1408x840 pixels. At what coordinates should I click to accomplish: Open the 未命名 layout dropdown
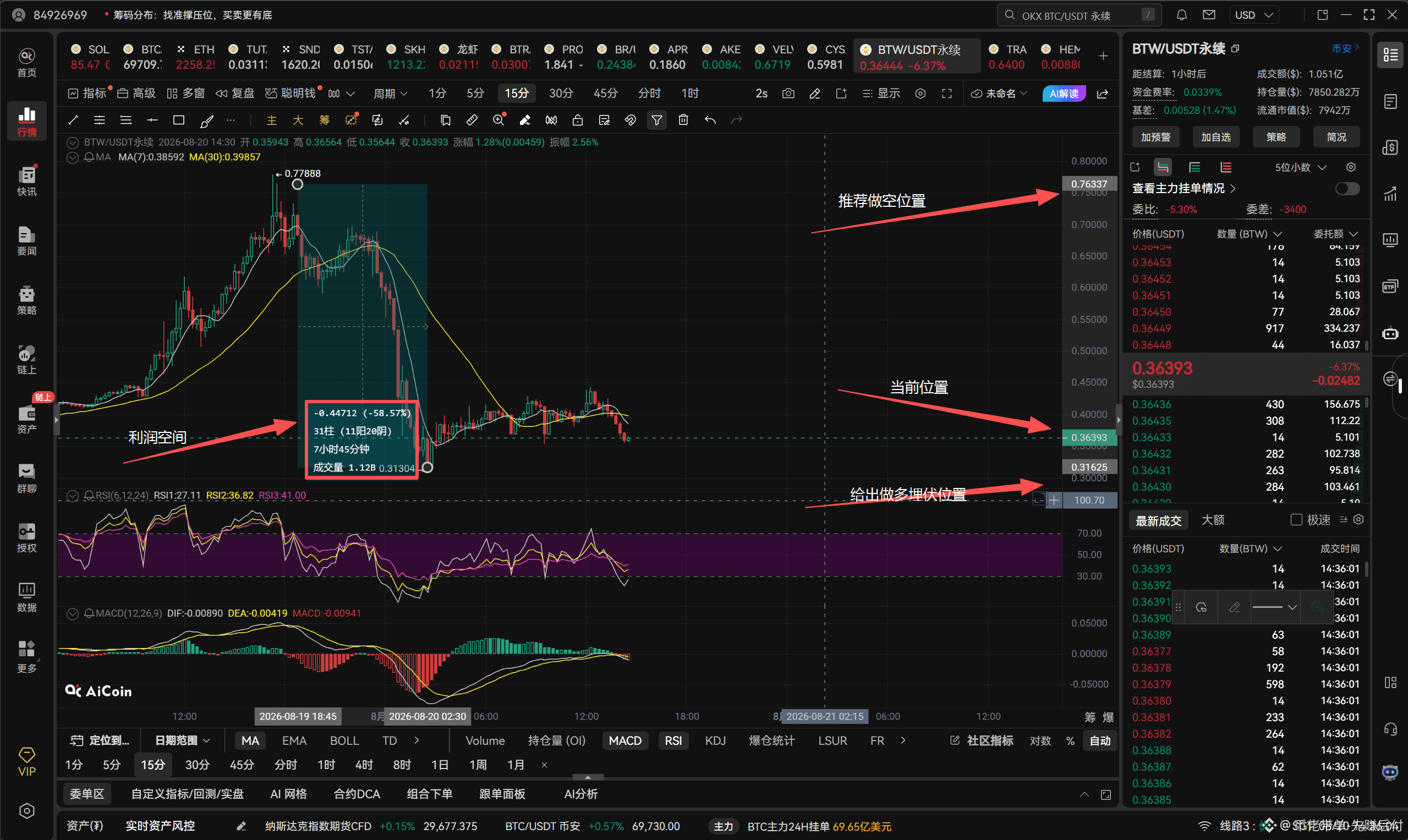(999, 94)
